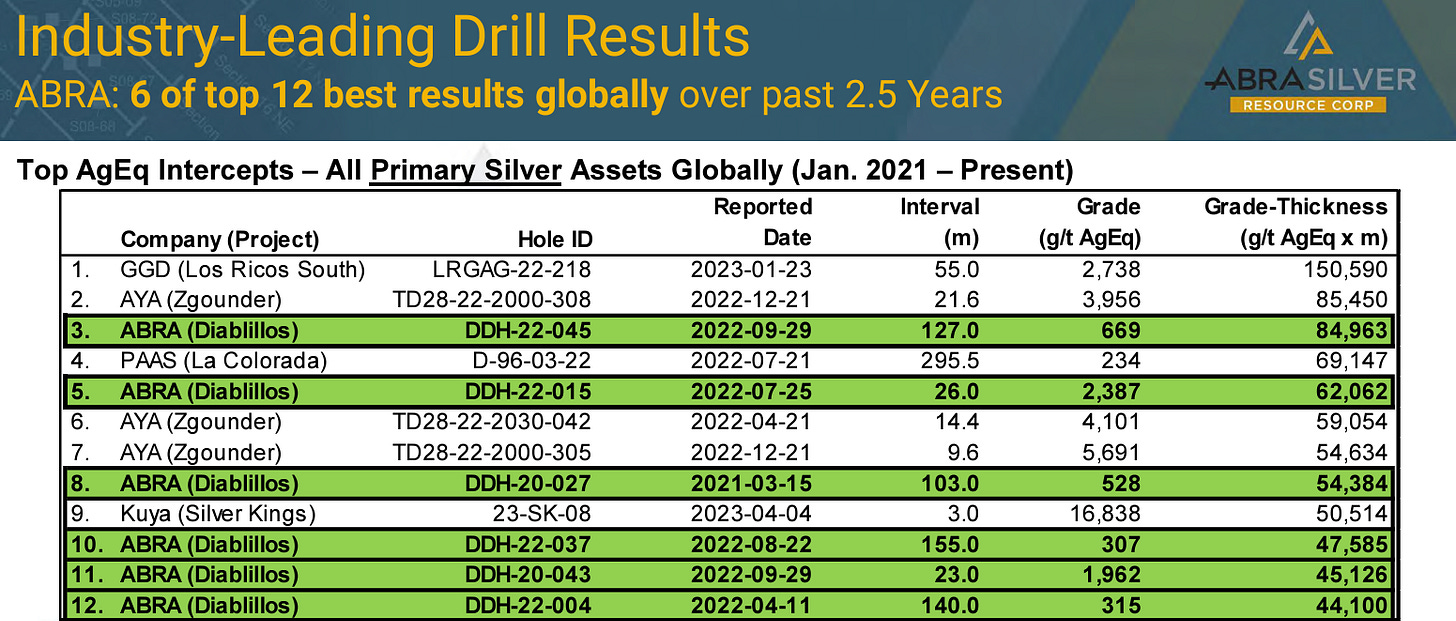
Task: Click reported date 2022-04-21
Action: point(750,420)
